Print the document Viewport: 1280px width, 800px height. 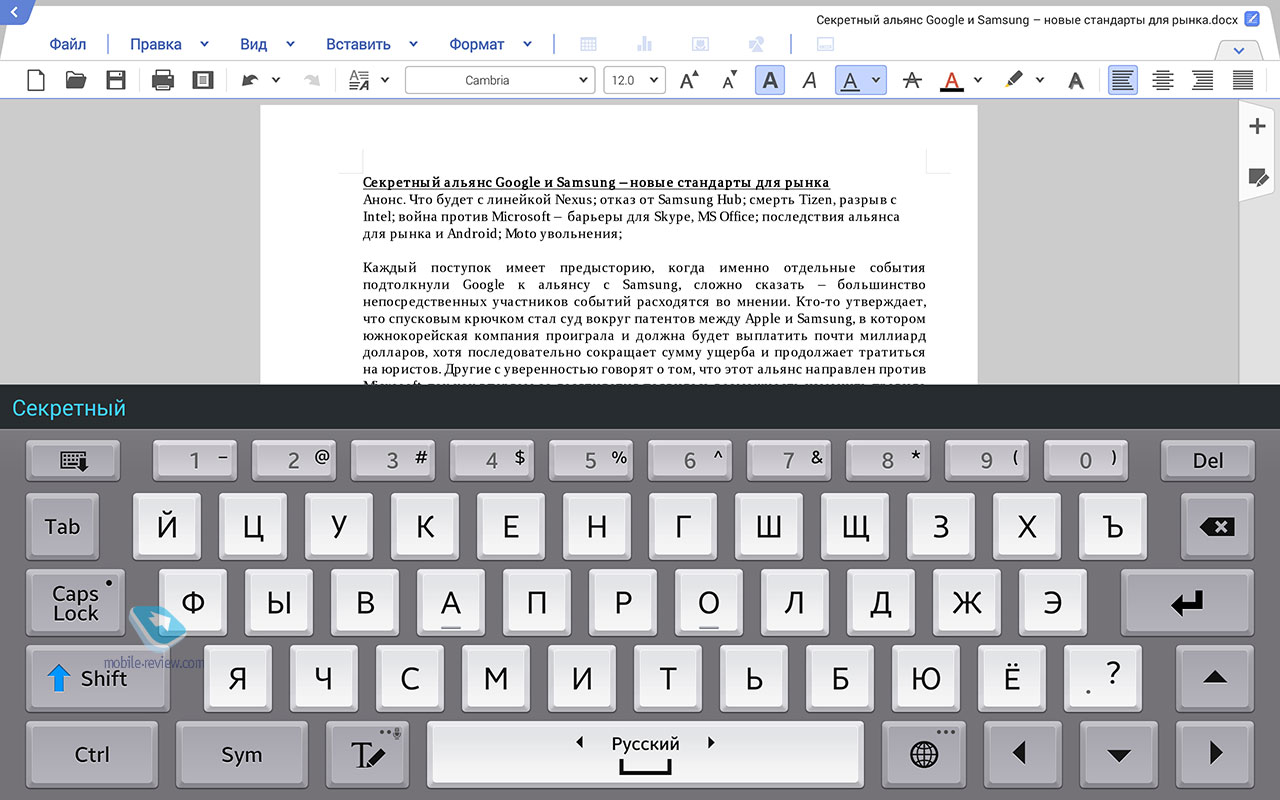coord(163,80)
